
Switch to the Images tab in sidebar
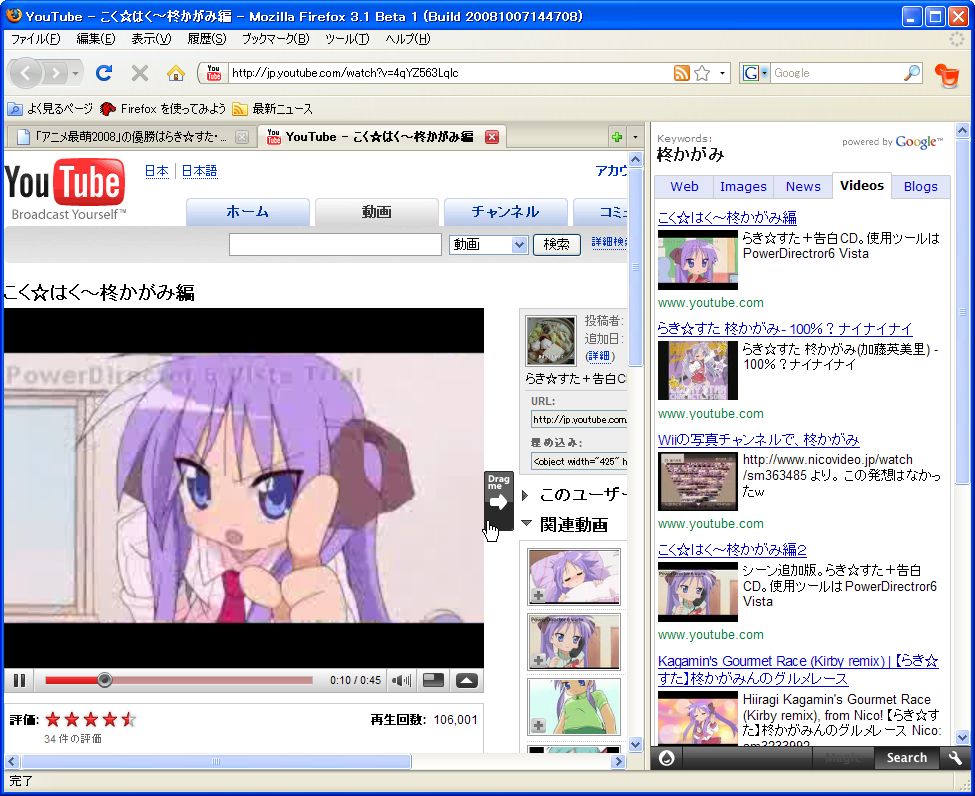click(742, 187)
